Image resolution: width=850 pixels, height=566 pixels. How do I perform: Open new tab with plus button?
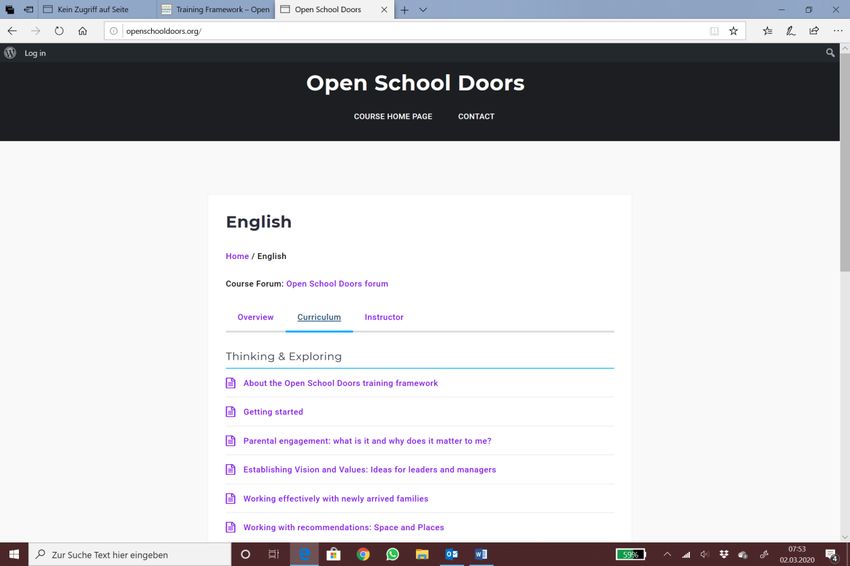404,10
